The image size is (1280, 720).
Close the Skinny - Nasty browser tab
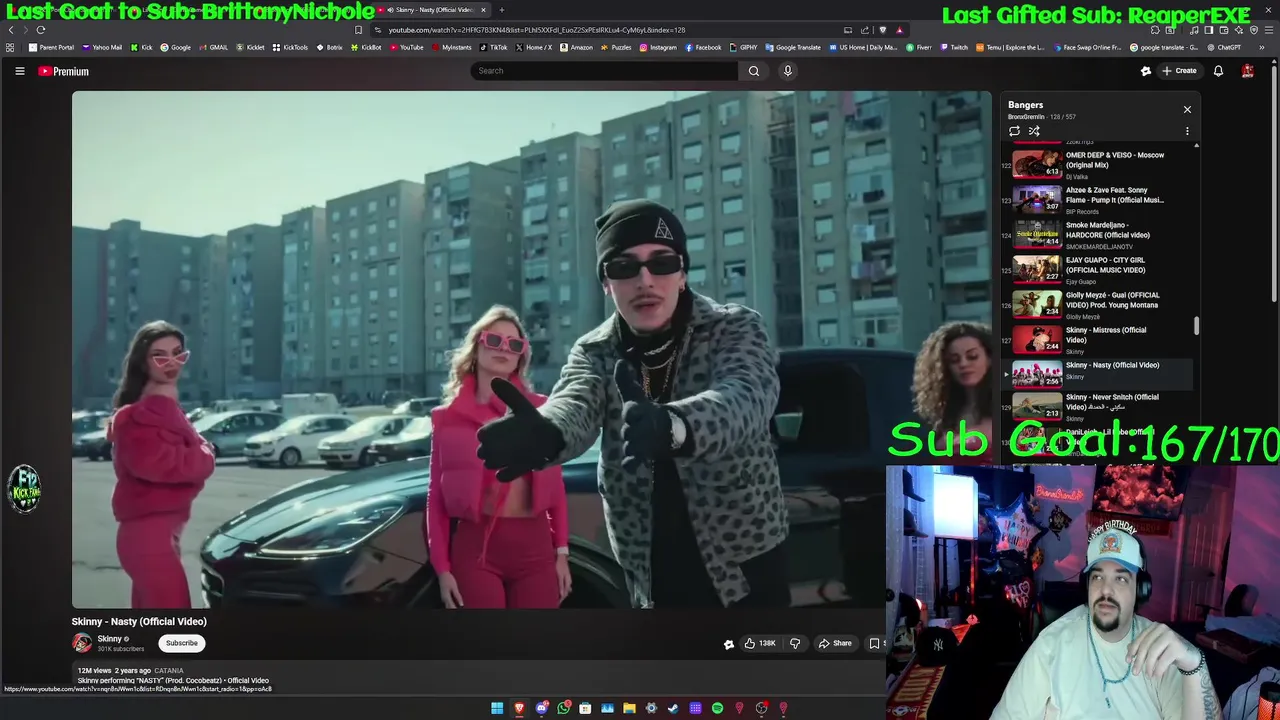pos(483,10)
